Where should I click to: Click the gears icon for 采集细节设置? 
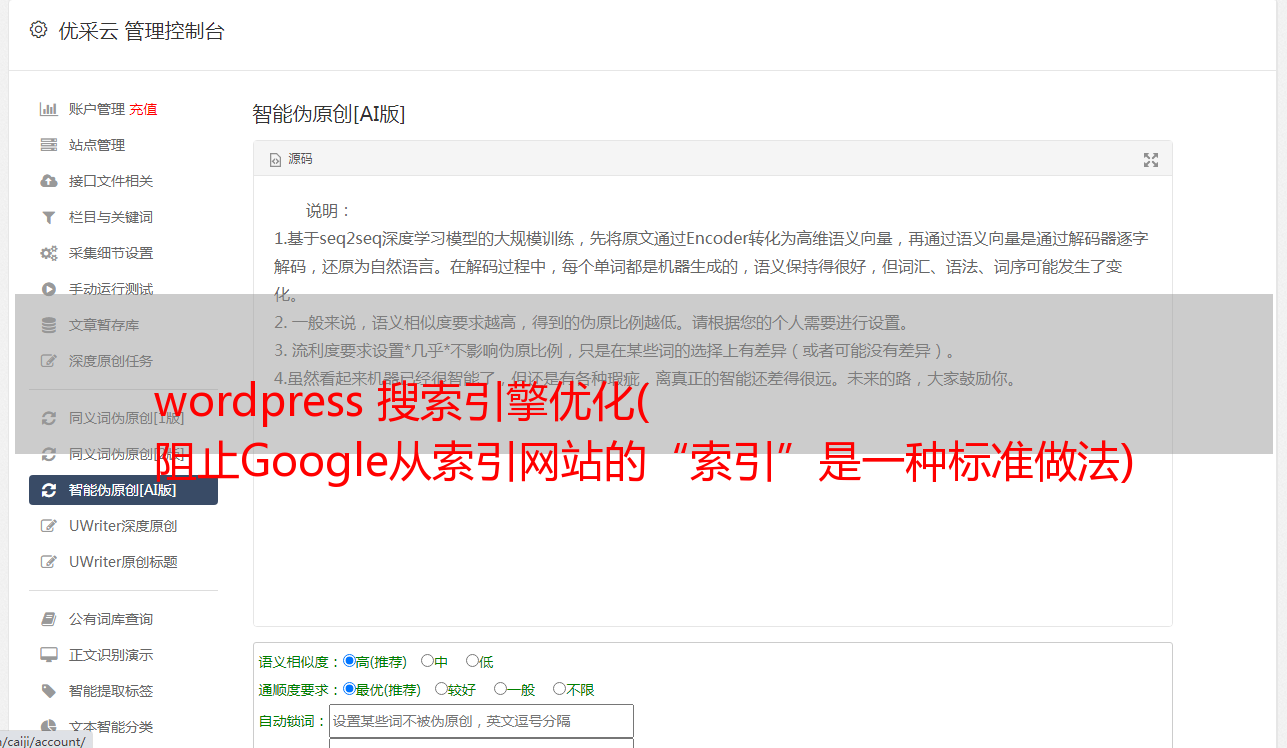48,253
